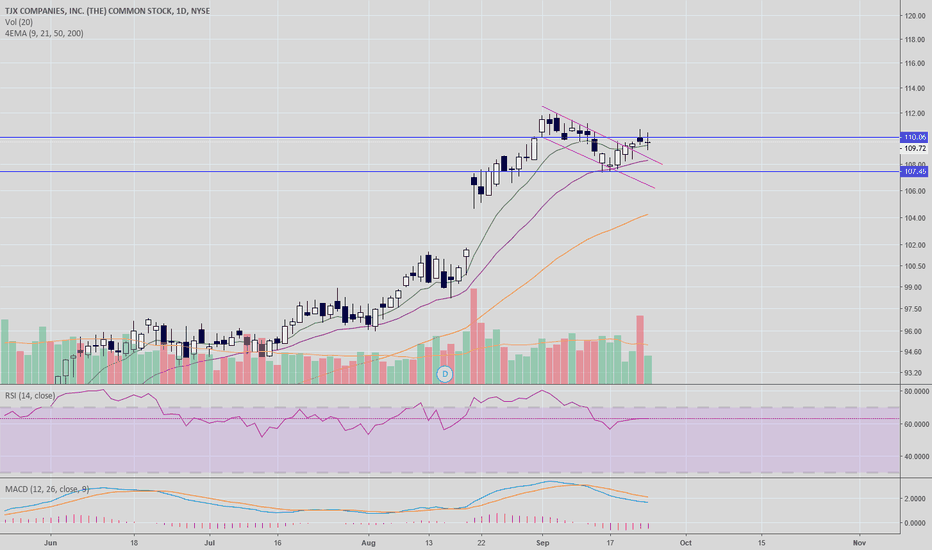Select the TJX Companies chart title
Image resolution: width=932 pixels, height=550 pixels.
coord(107,11)
